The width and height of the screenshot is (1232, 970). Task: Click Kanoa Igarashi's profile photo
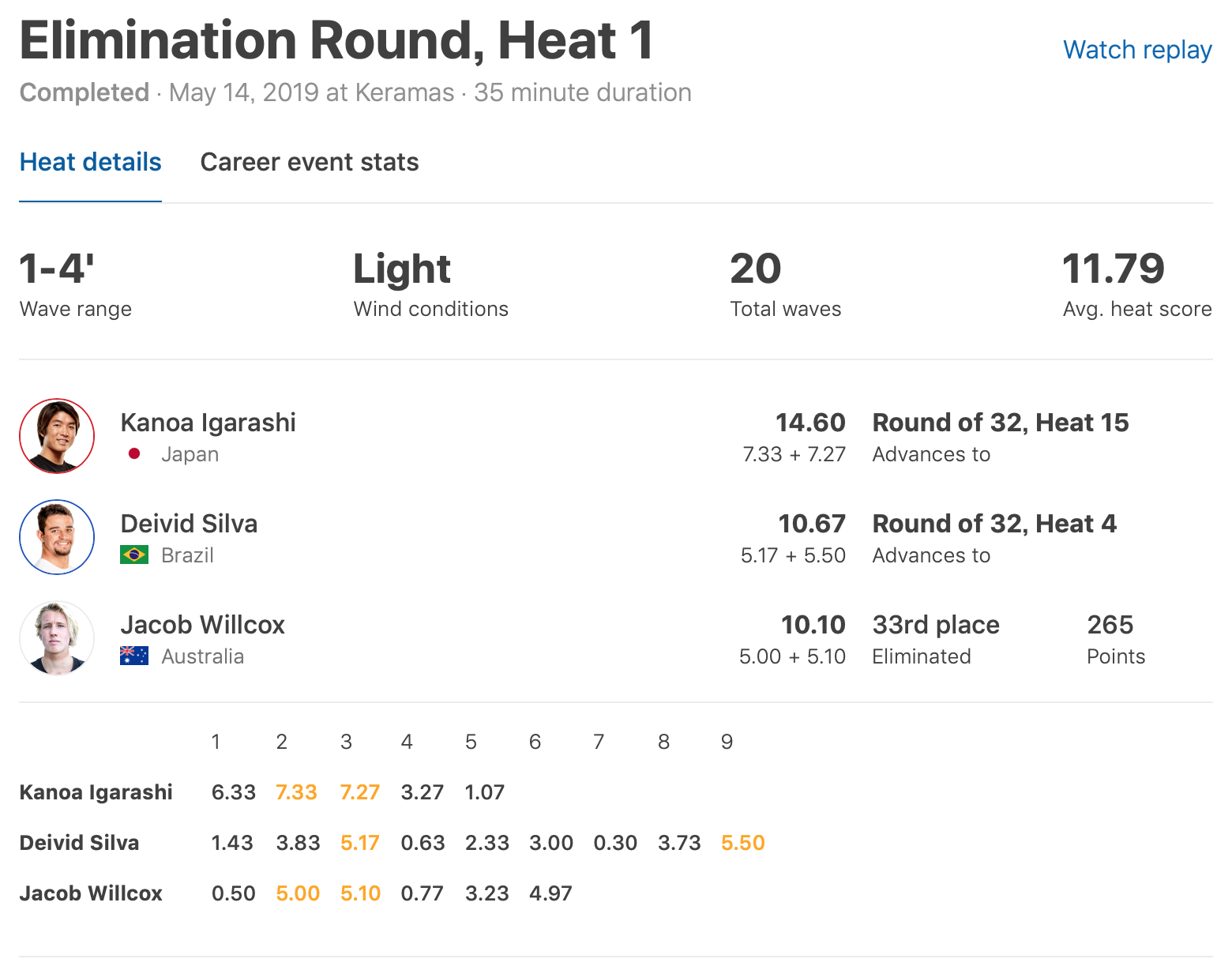tap(57, 436)
